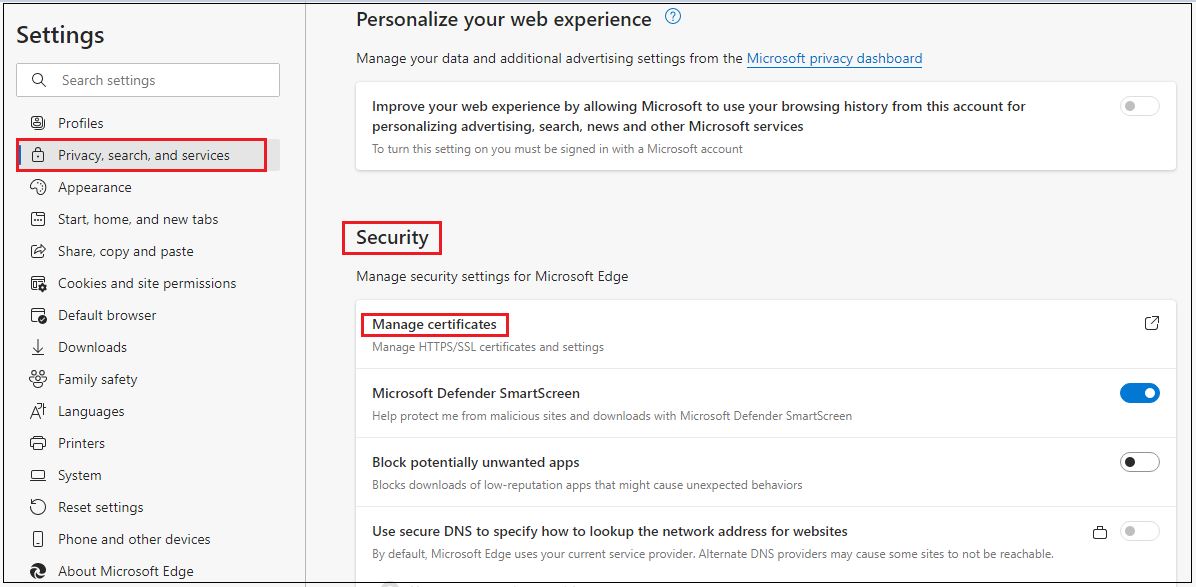
Task: Select Start, home, and new tabs
Action: 138,219
